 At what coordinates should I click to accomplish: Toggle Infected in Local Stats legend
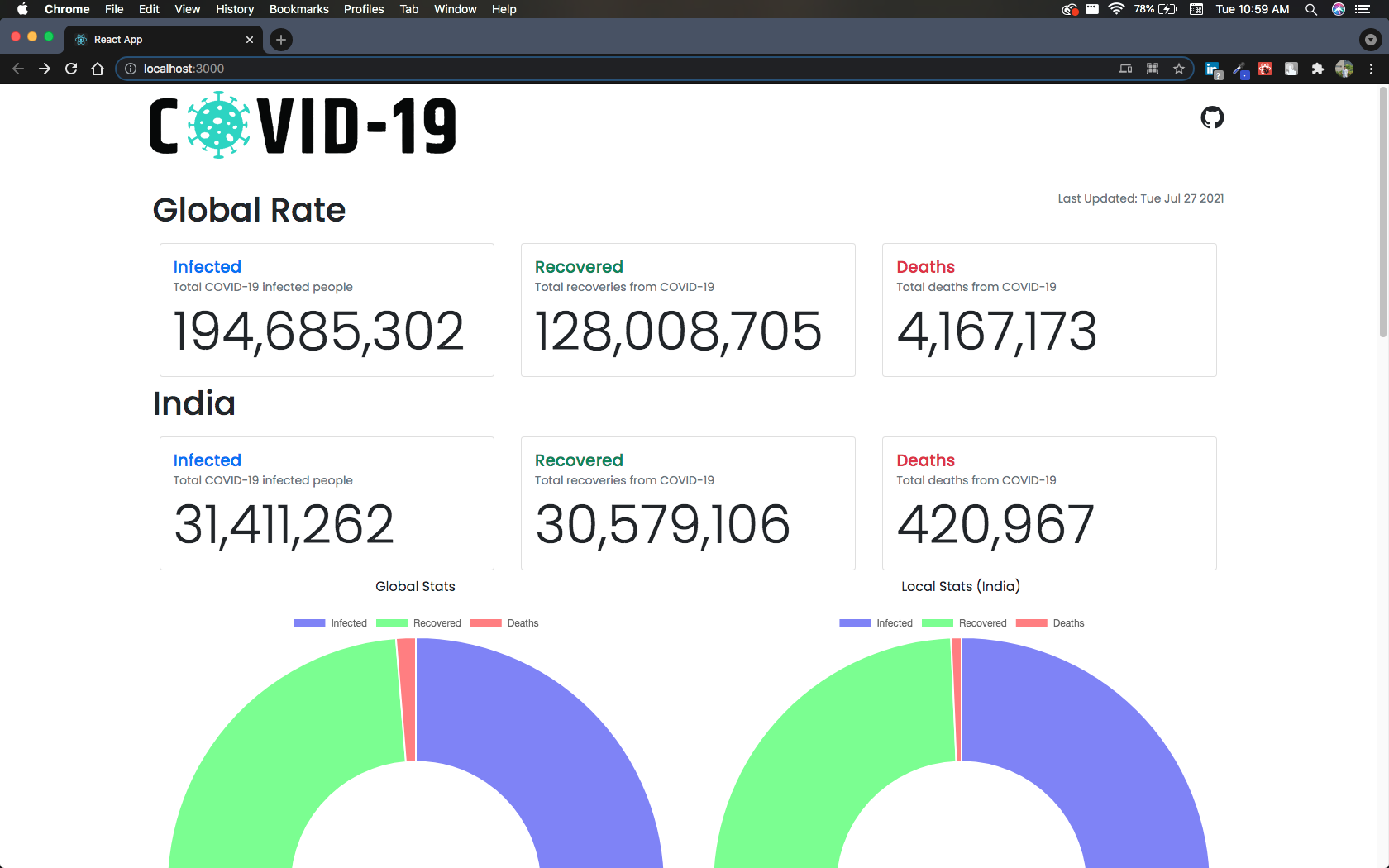(876, 623)
